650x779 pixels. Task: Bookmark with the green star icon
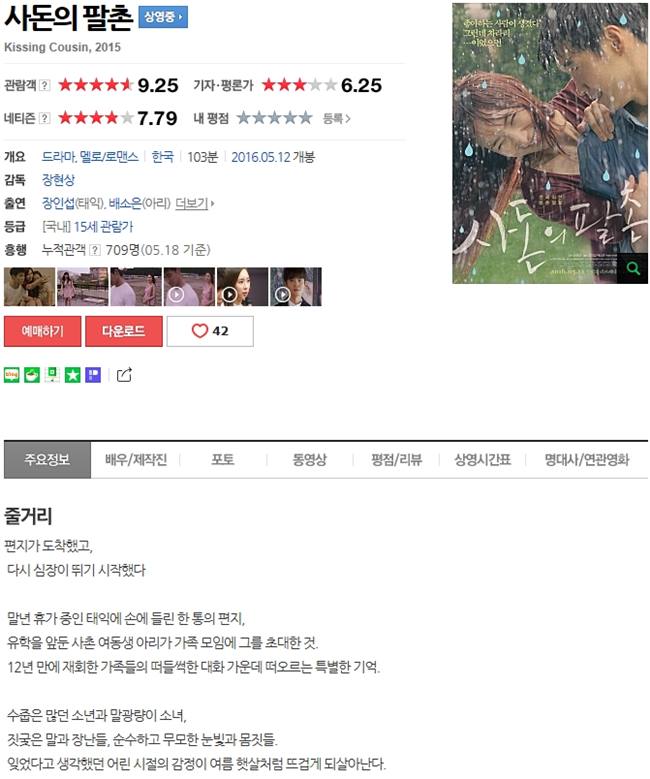pos(73,375)
